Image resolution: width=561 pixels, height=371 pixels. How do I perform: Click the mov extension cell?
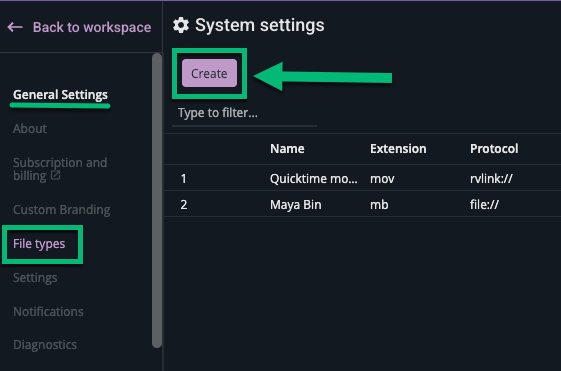click(382, 178)
